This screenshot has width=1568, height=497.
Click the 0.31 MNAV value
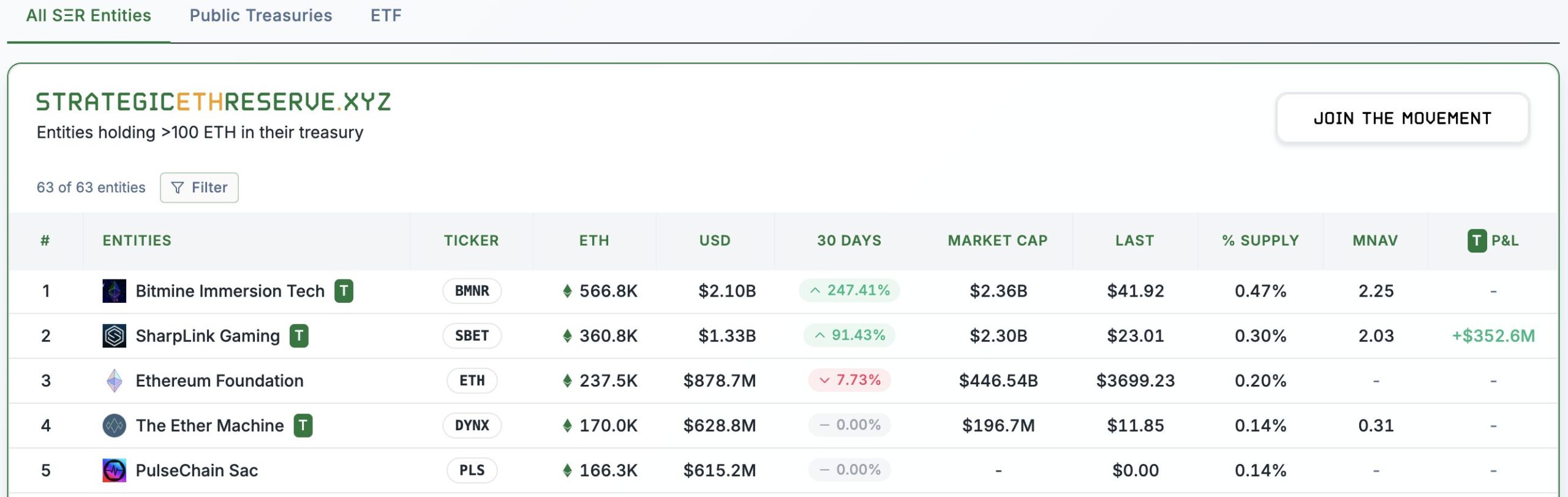click(x=1376, y=425)
